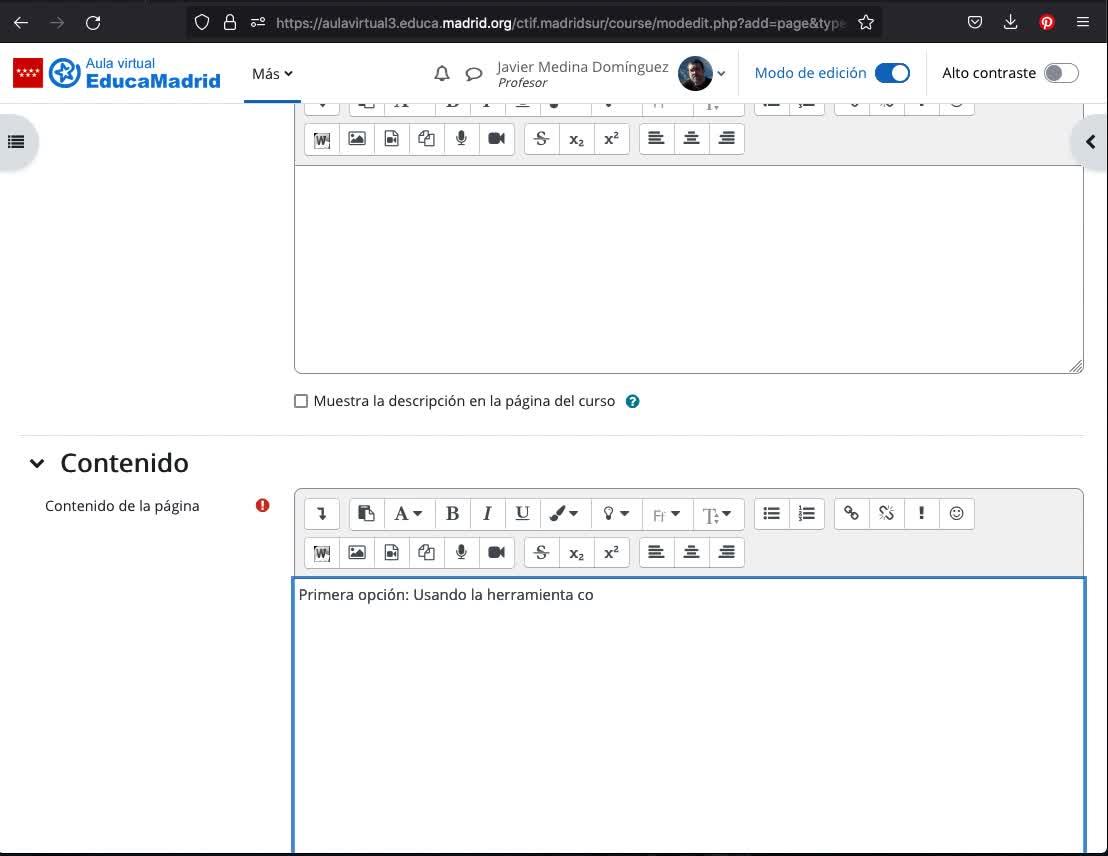Open the font color dropdown in Contenido

(564, 514)
